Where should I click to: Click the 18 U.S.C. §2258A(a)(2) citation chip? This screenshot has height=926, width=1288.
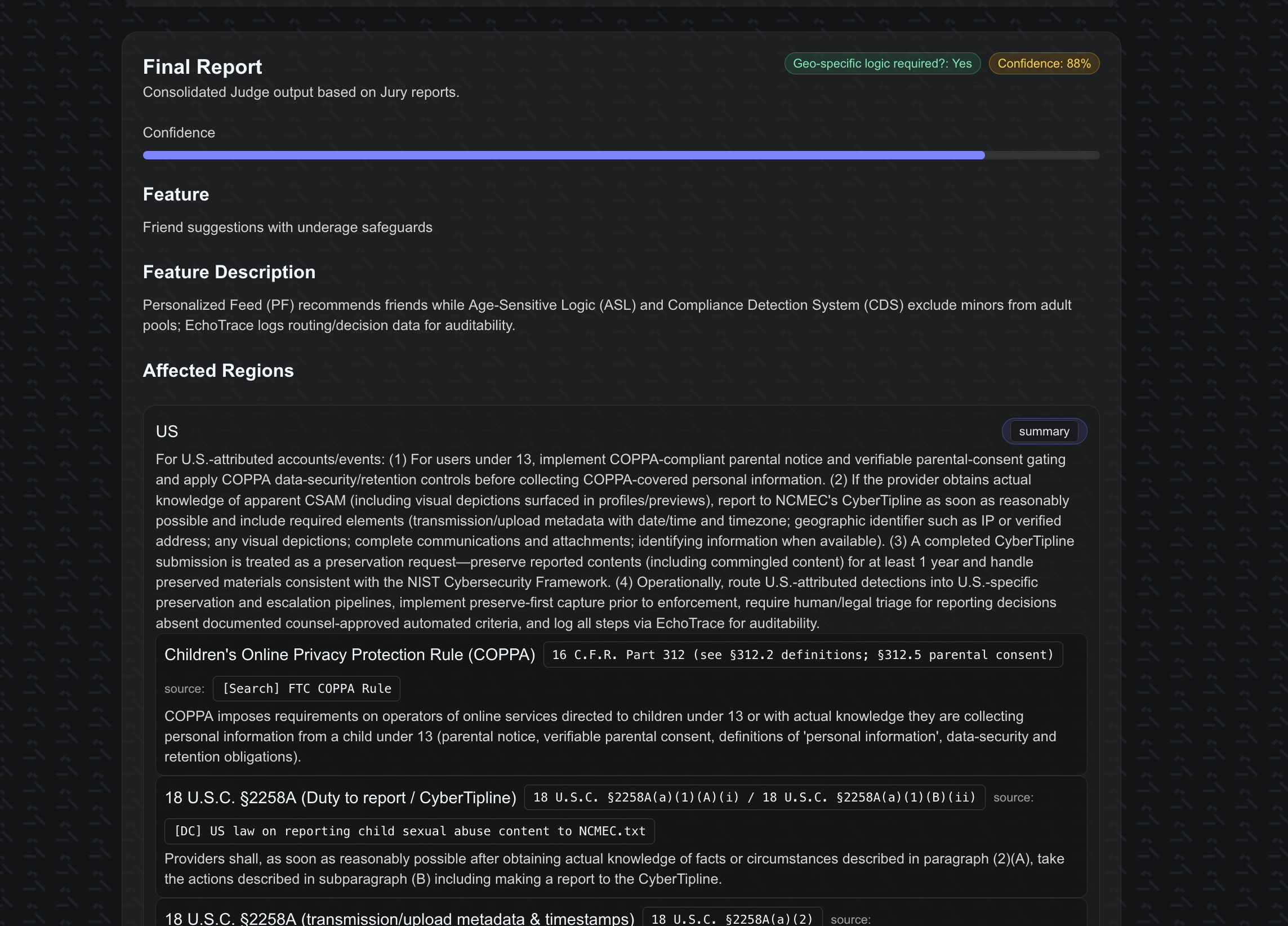tap(732, 918)
